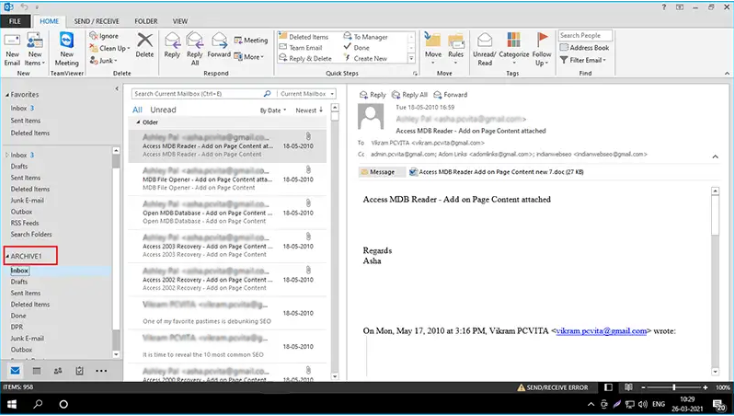Screen dimensions: 734x416
Task: Click the ribbon Forward button
Action: click(219, 45)
